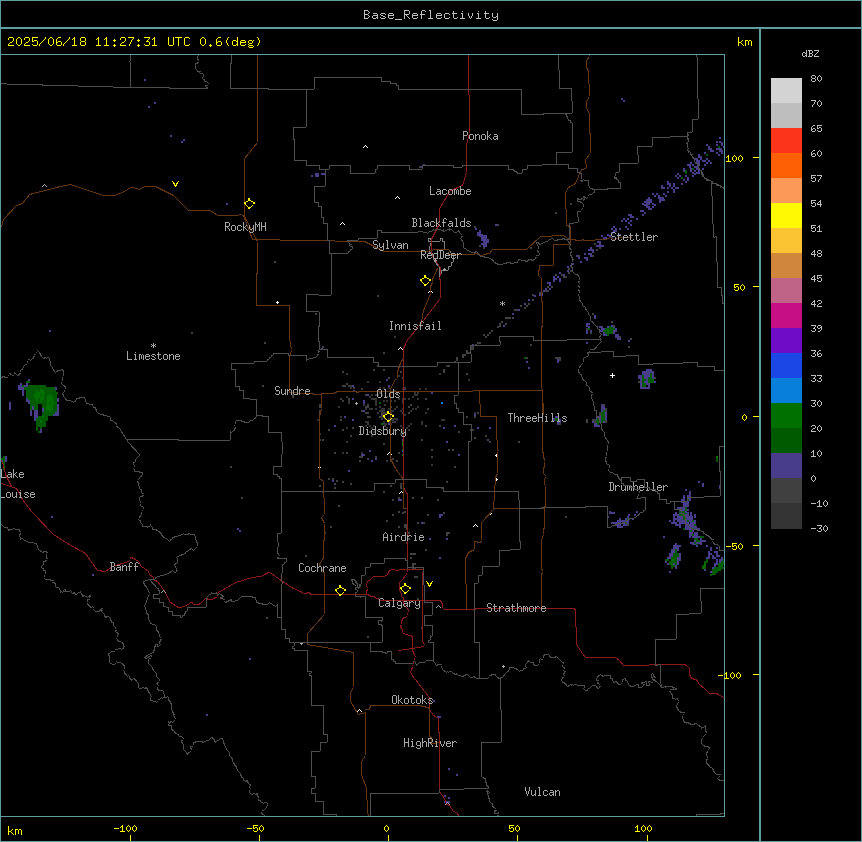The image size is (862, 842).
Task: Click the yellow v marker east of Calgary
Action: [x=429, y=584]
